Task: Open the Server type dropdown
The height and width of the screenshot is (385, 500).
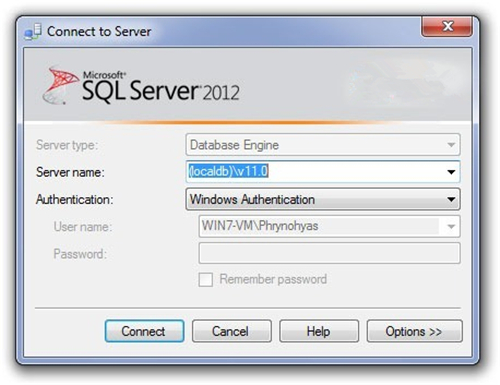Action: click(323, 145)
